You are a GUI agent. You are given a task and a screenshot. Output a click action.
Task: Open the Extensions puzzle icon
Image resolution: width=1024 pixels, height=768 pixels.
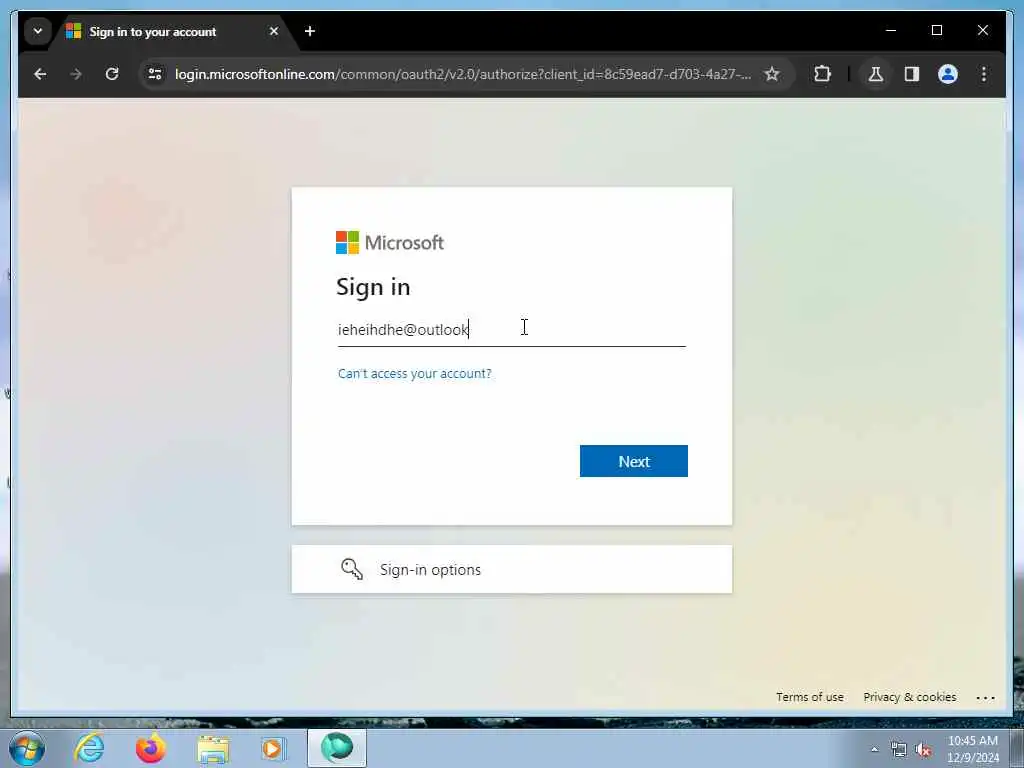click(x=822, y=74)
